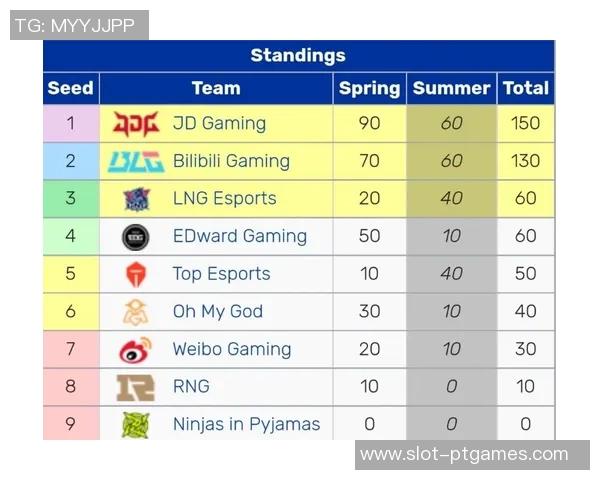
Task: Click the seed 1 purple cell
Action: [70, 124]
